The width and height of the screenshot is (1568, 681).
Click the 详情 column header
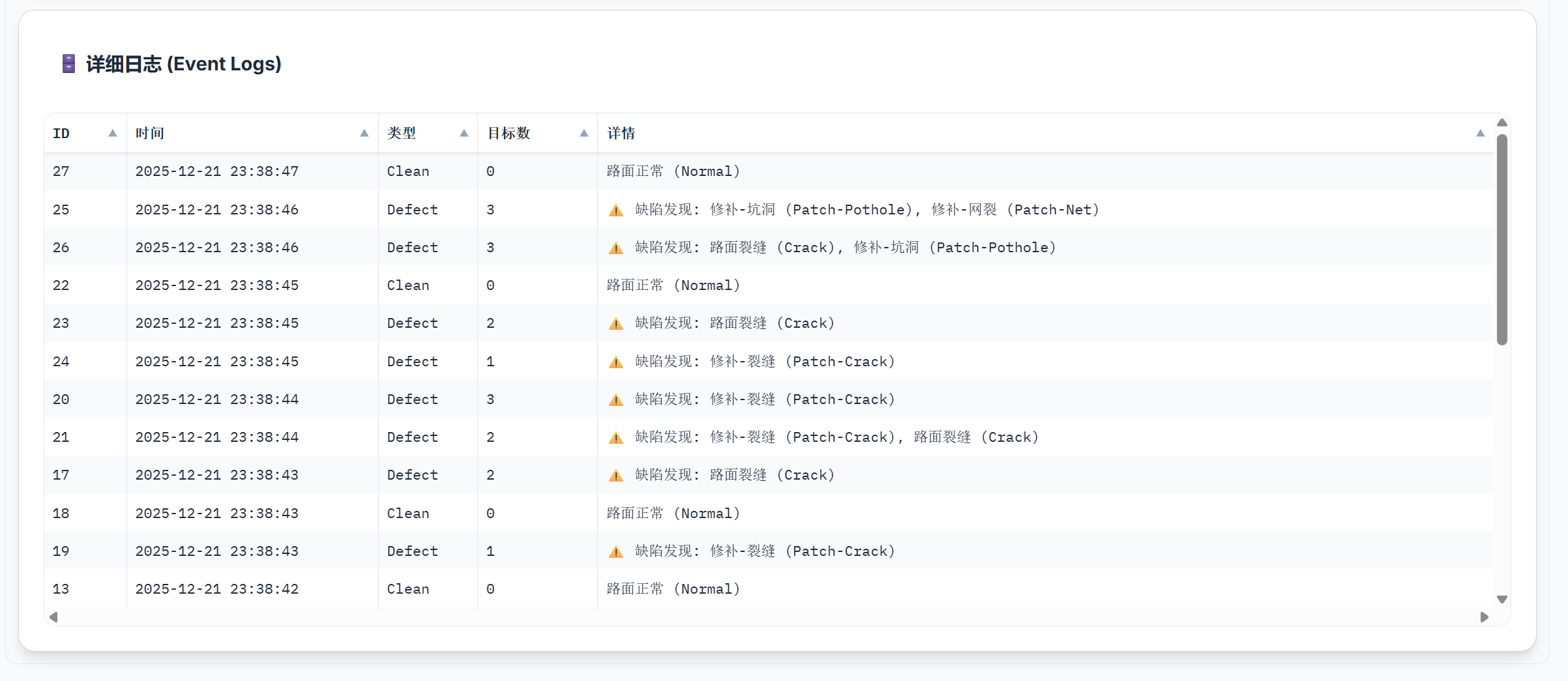(1046, 133)
